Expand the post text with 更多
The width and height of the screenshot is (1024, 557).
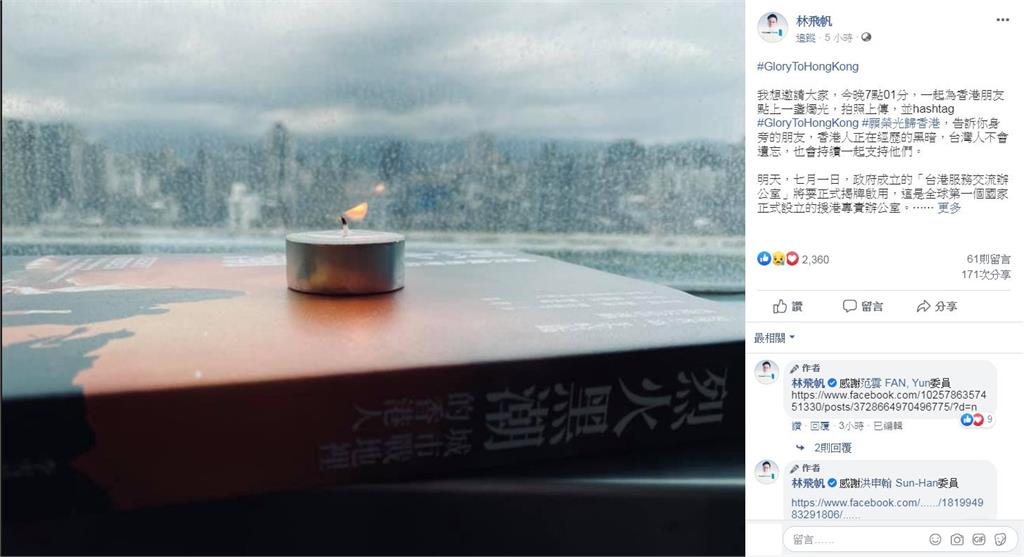pos(949,208)
